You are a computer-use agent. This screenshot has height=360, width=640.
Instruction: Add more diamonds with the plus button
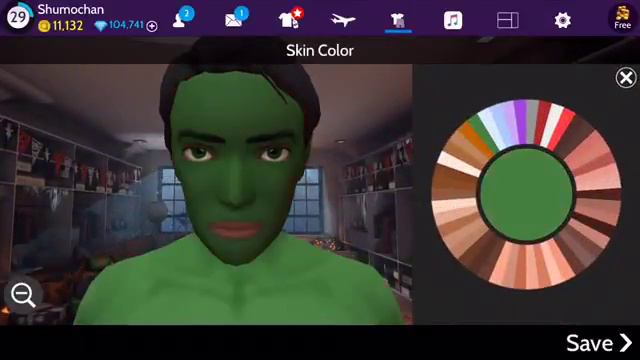[x=152, y=27]
